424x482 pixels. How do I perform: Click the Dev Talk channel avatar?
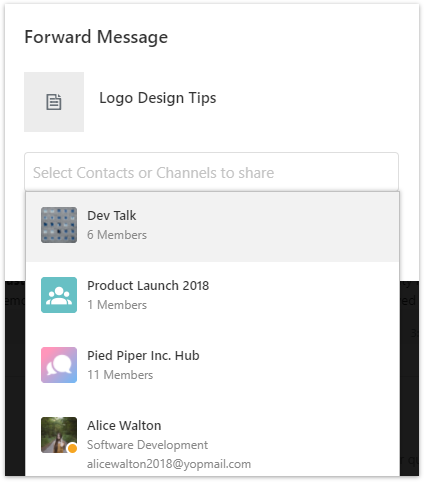(59, 225)
